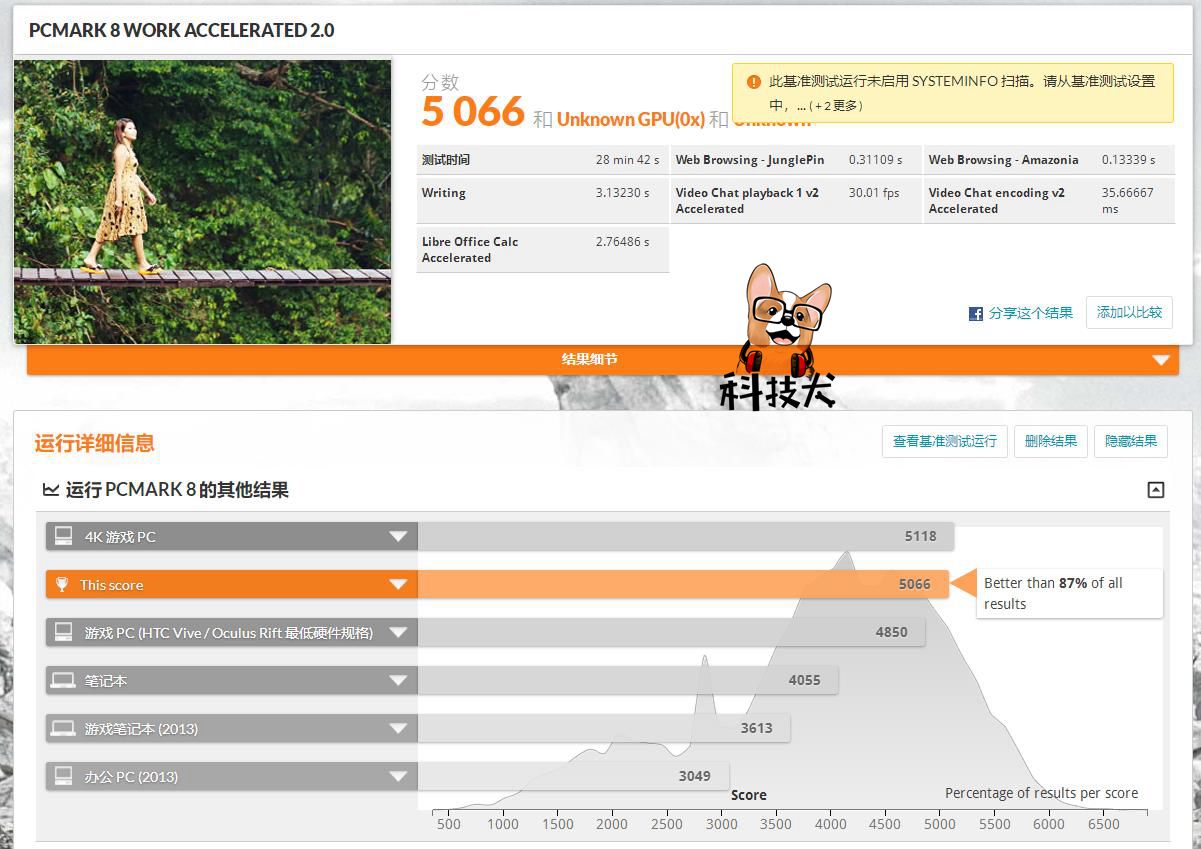Click PCMARK 8 WORK ACCELERATED 2.0 title
The image size is (1201, 849).
181,30
